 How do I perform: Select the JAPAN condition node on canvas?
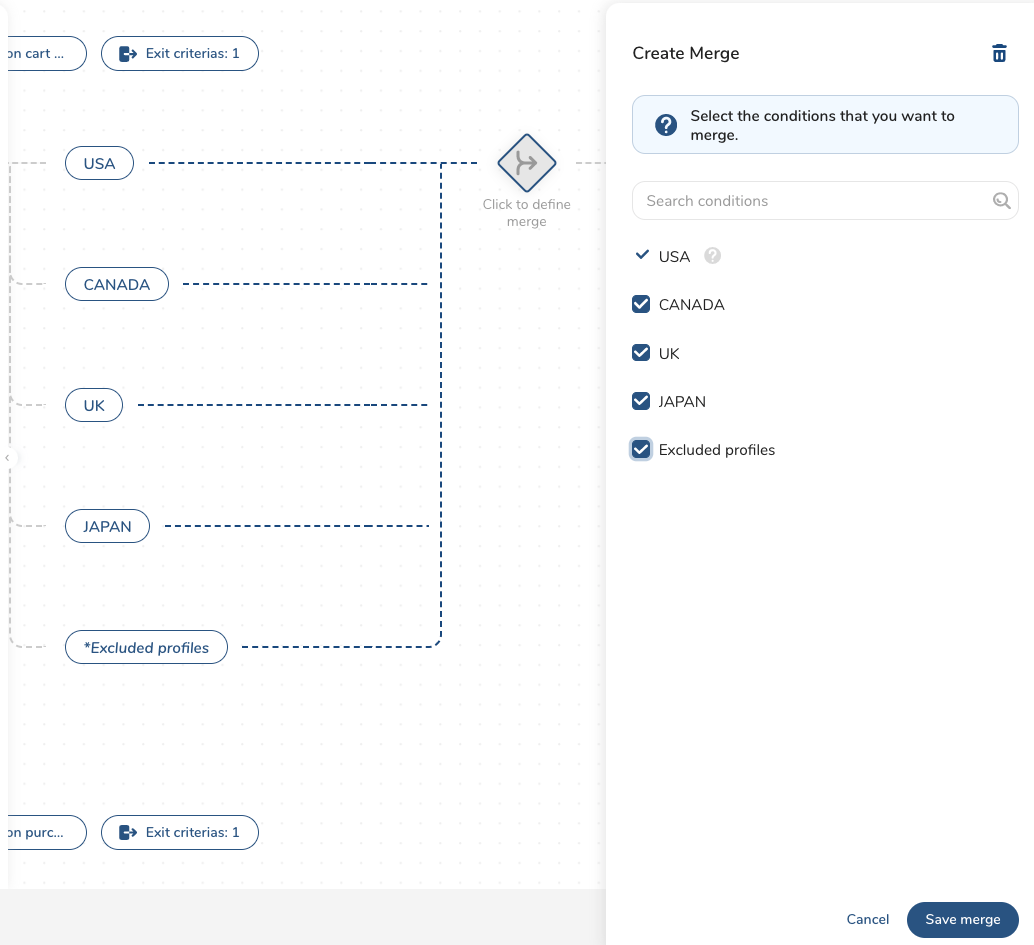pyautogui.click(x=107, y=526)
